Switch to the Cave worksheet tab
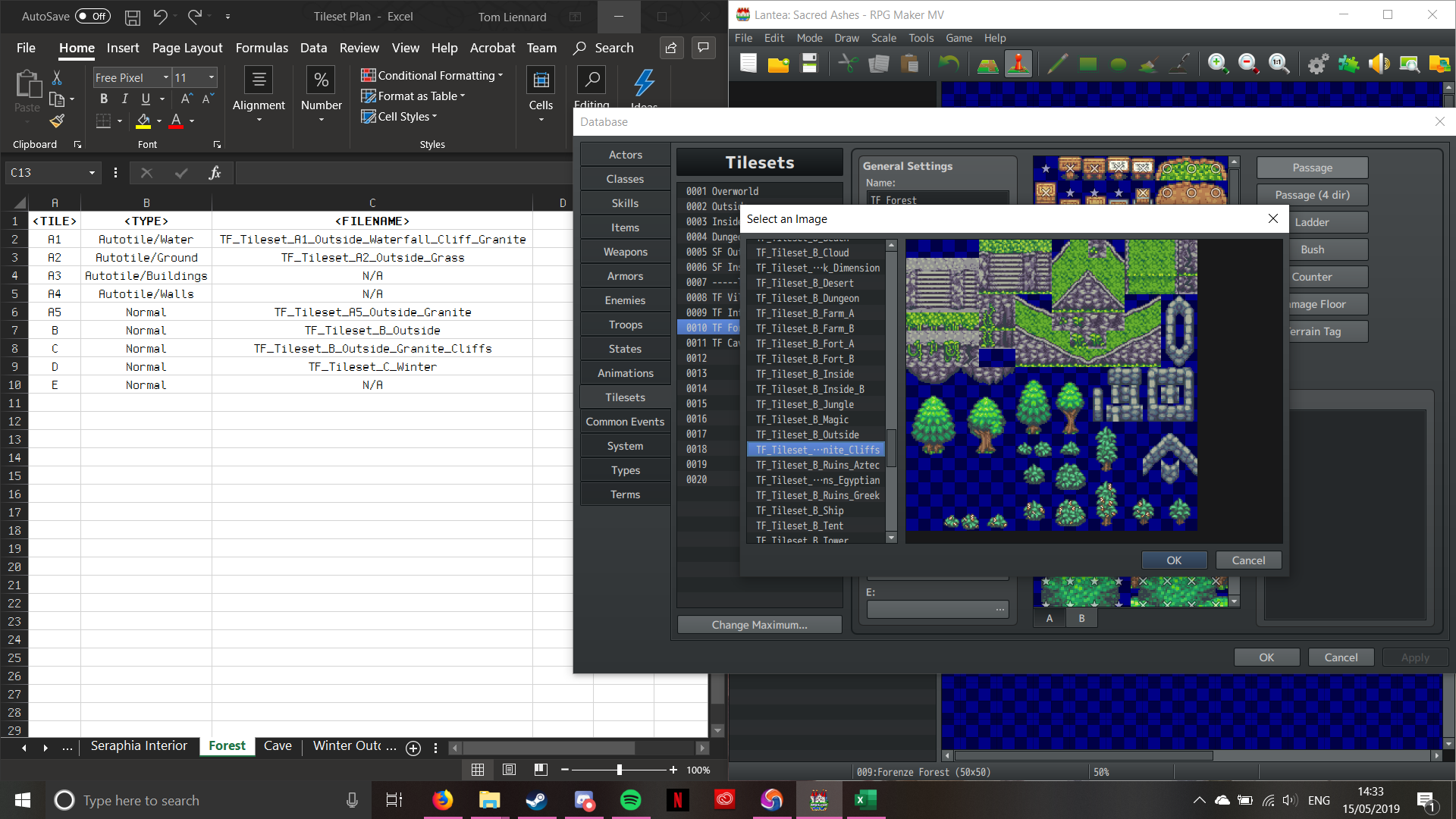 click(278, 746)
